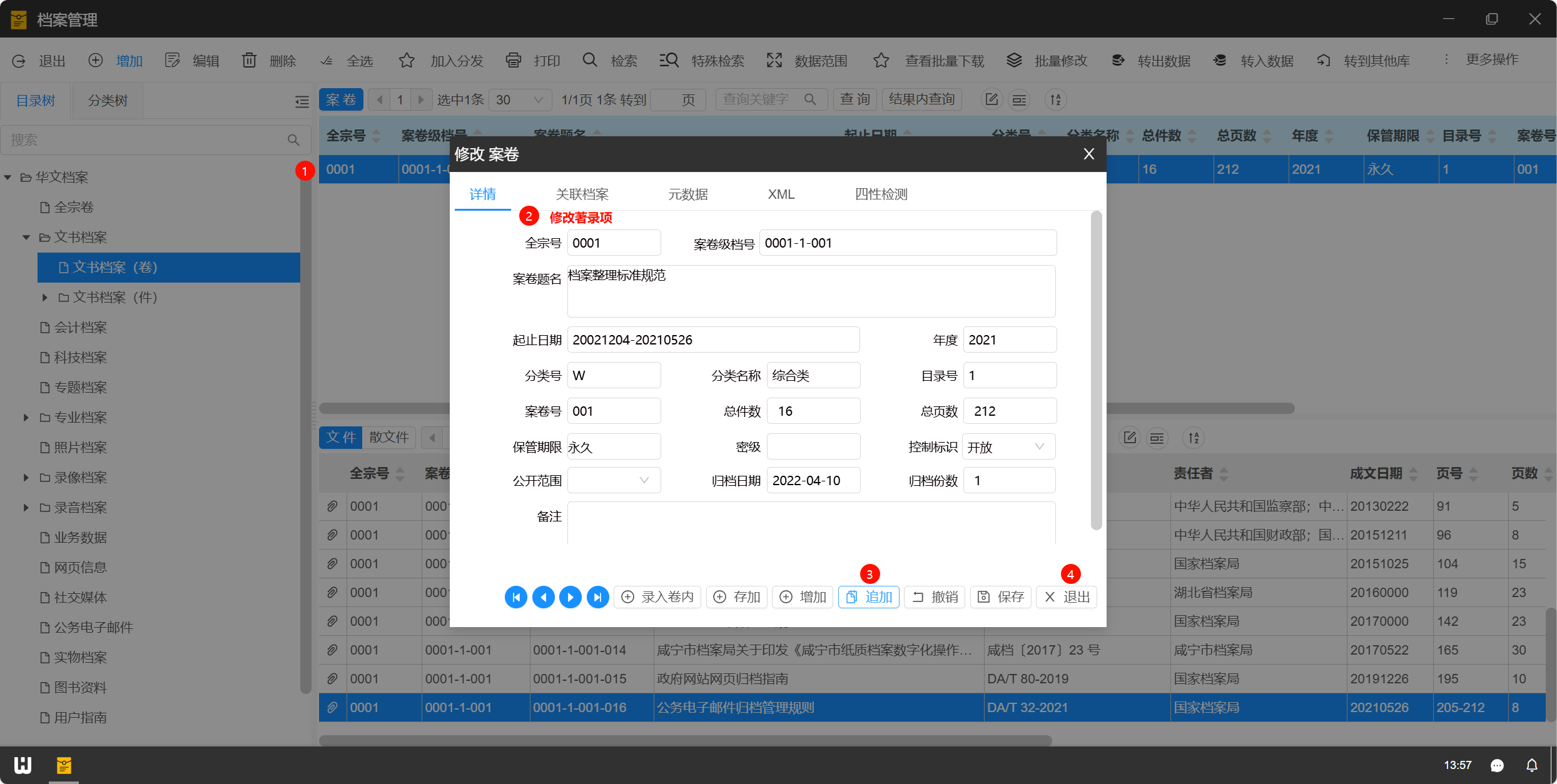Expand the 专业档案 tree node
Screen dimensions: 1557x784
[x=26, y=417]
